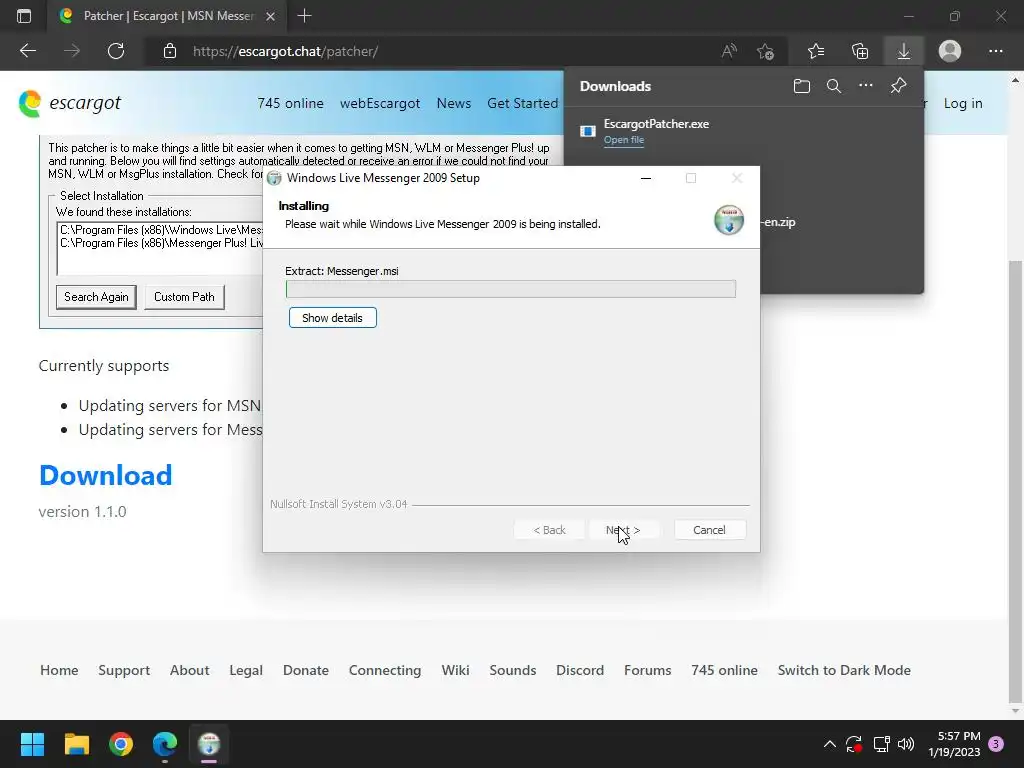Select the Windows Live installation path row

(x=161, y=230)
